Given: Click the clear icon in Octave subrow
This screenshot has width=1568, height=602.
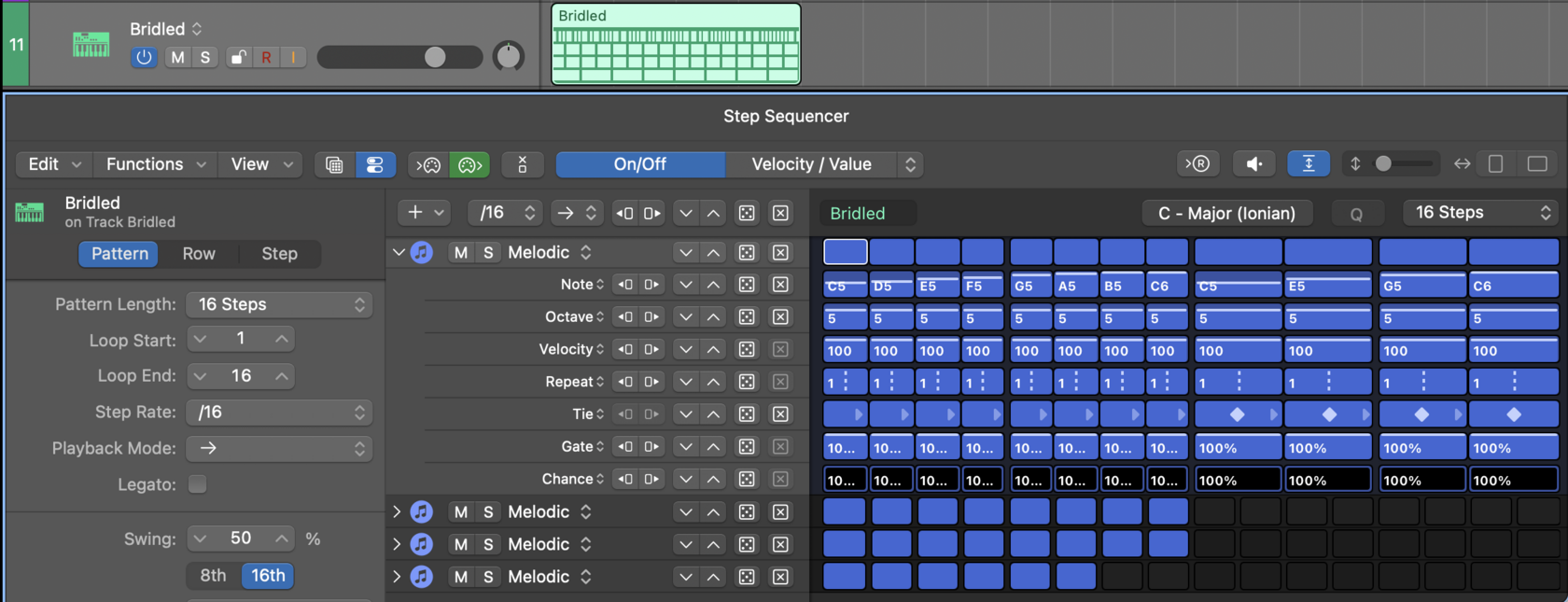Looking at the screenshot, I should click(x=780, y=317).
